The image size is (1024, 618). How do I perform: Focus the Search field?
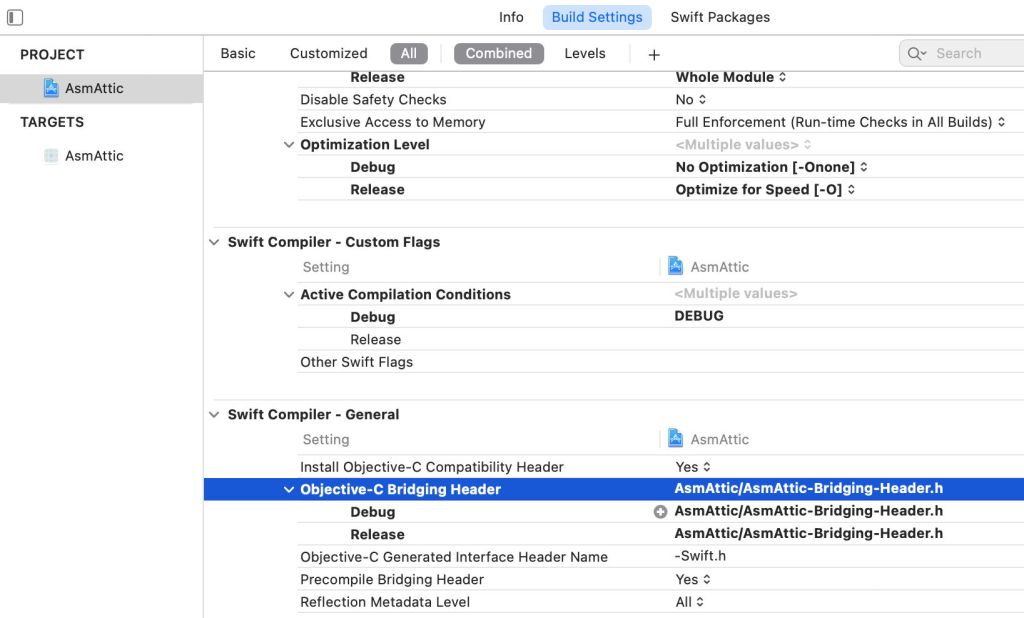tap(961, 54)
